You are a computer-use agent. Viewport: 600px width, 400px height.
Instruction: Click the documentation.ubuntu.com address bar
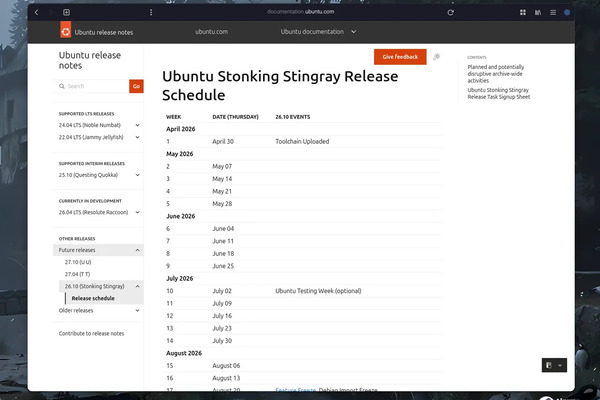click(301, 12)
